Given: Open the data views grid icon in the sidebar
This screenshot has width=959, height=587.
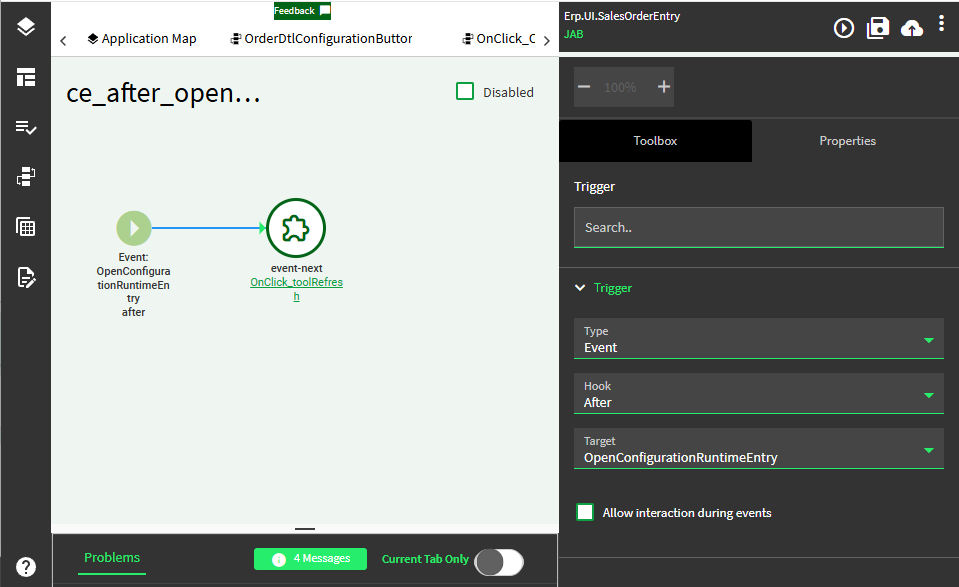Looking at the screenshot, I should tap(26, 227).
